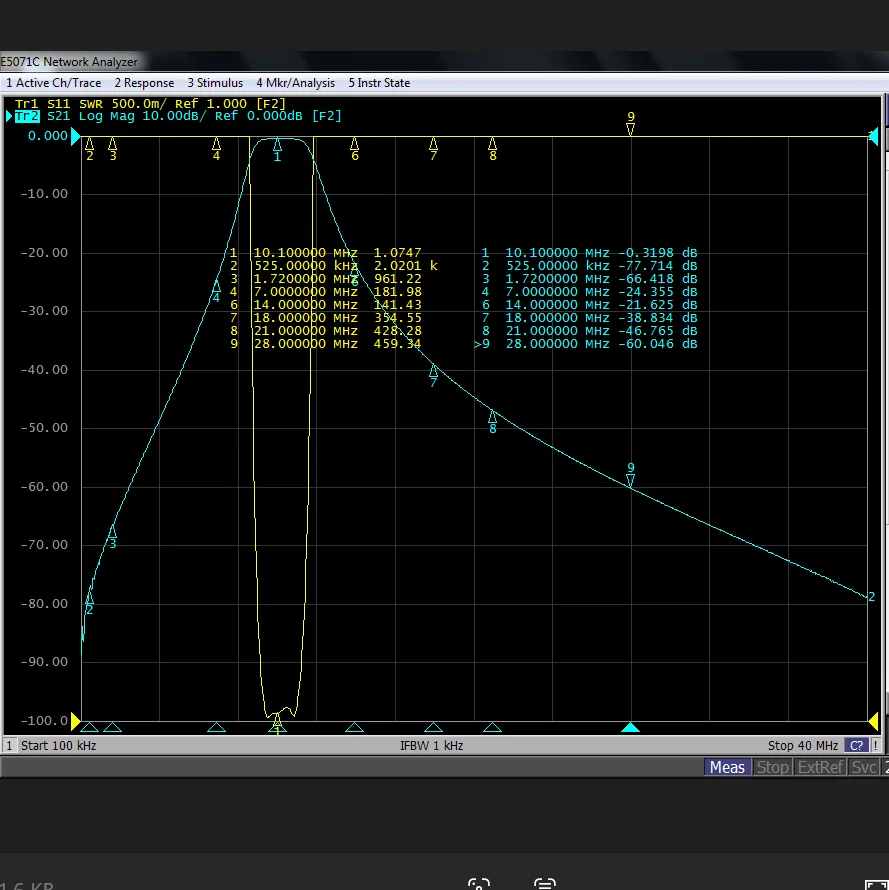889x890 pixels.
Task: Click yellow marker 9 above the graph top
Action: 631,123
